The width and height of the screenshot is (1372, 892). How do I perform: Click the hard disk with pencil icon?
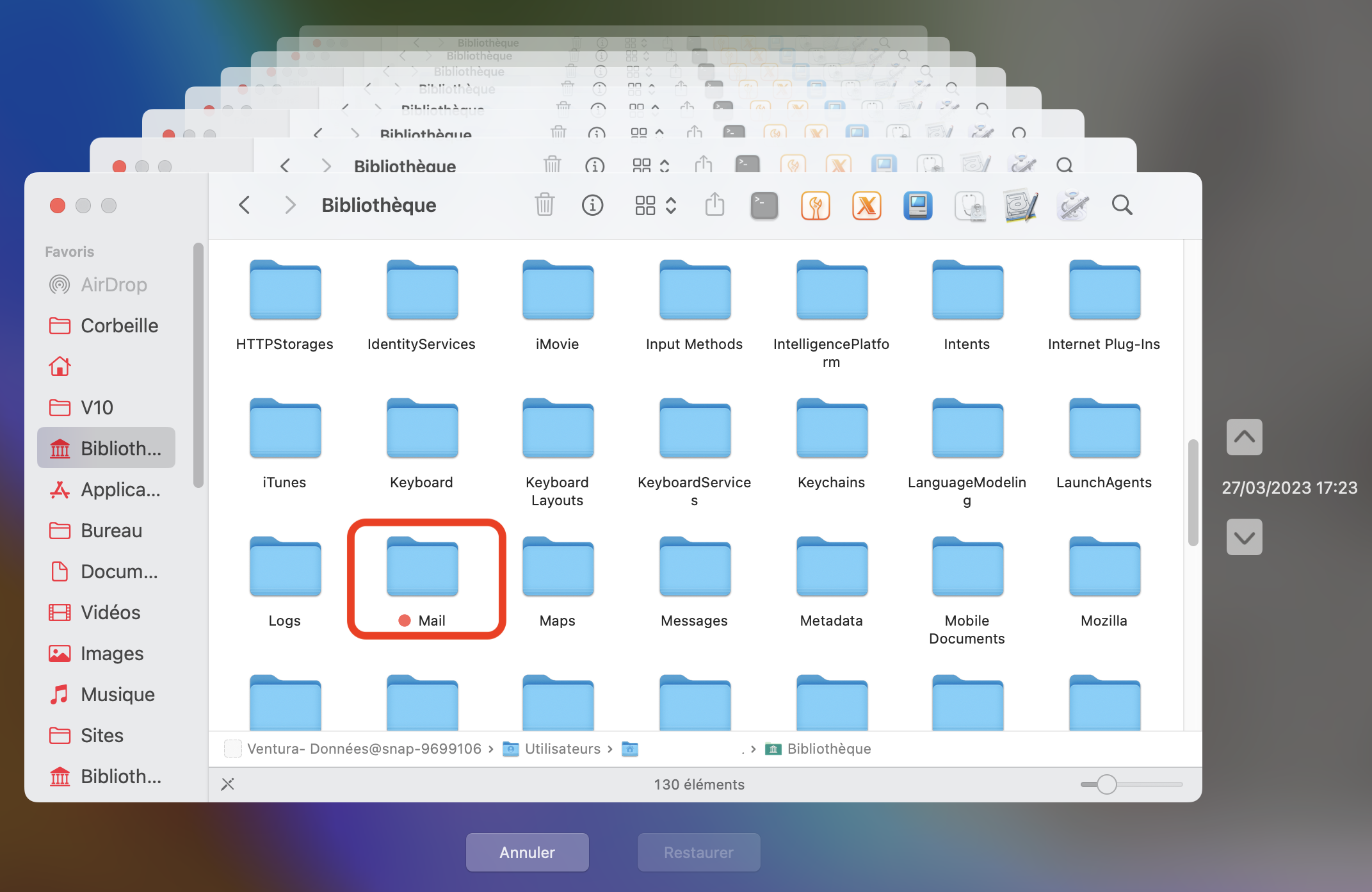coord(1021,206)
